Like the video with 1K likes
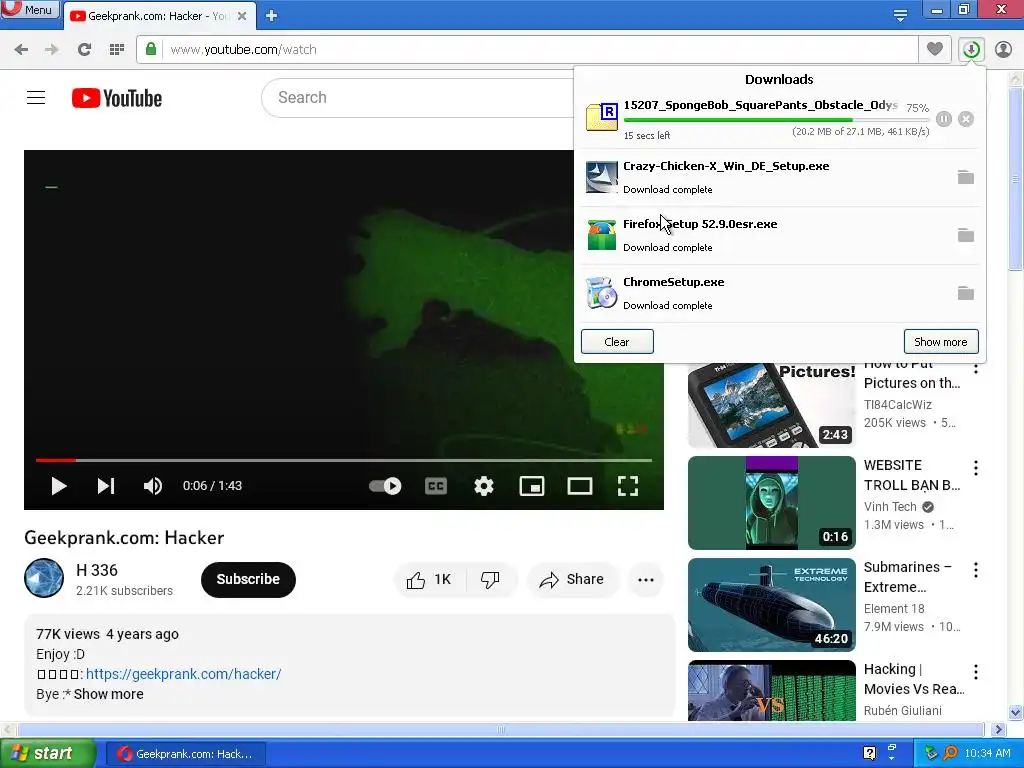 (x=430, y=579)
